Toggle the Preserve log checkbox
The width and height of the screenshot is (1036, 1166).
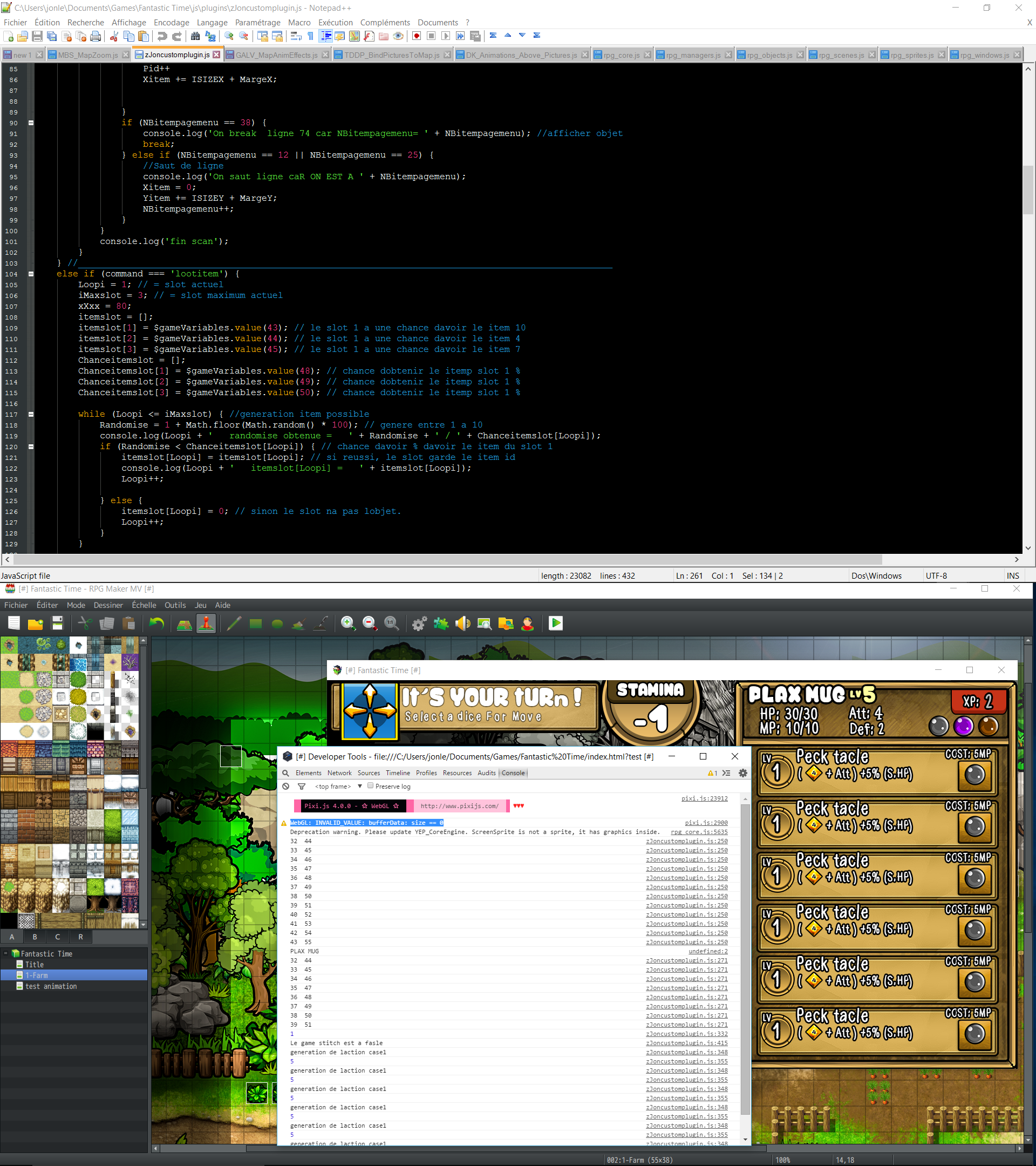371,785
